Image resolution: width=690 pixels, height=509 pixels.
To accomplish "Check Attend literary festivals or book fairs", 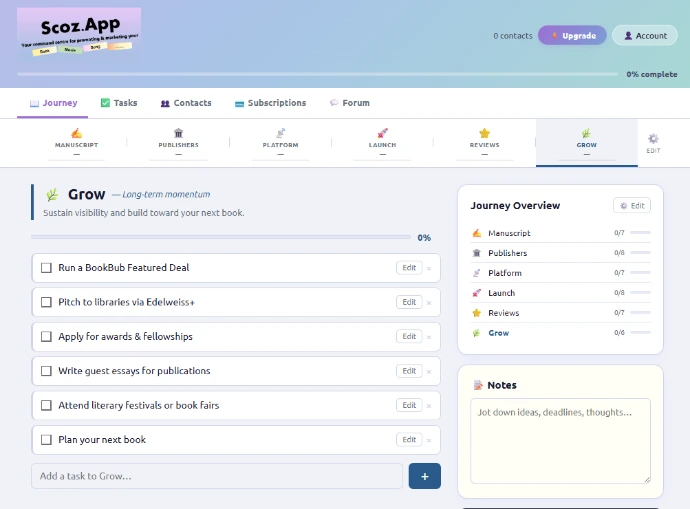I will [46, 405].
